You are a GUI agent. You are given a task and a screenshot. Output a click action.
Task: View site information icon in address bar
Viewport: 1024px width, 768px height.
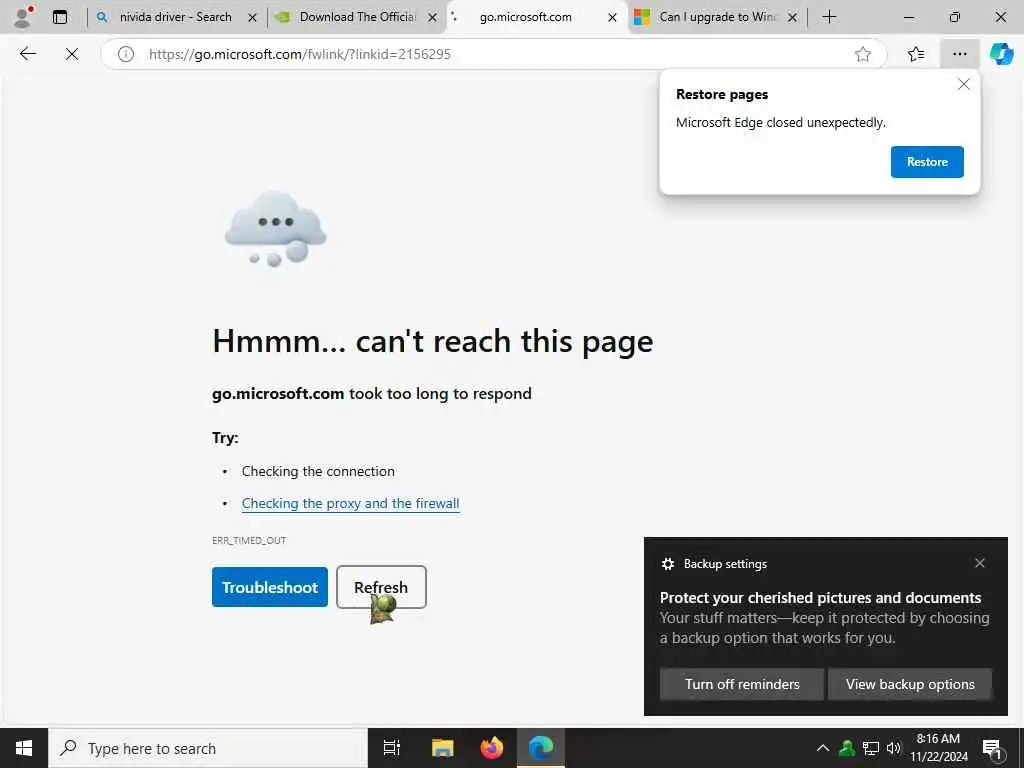[125, 54]
